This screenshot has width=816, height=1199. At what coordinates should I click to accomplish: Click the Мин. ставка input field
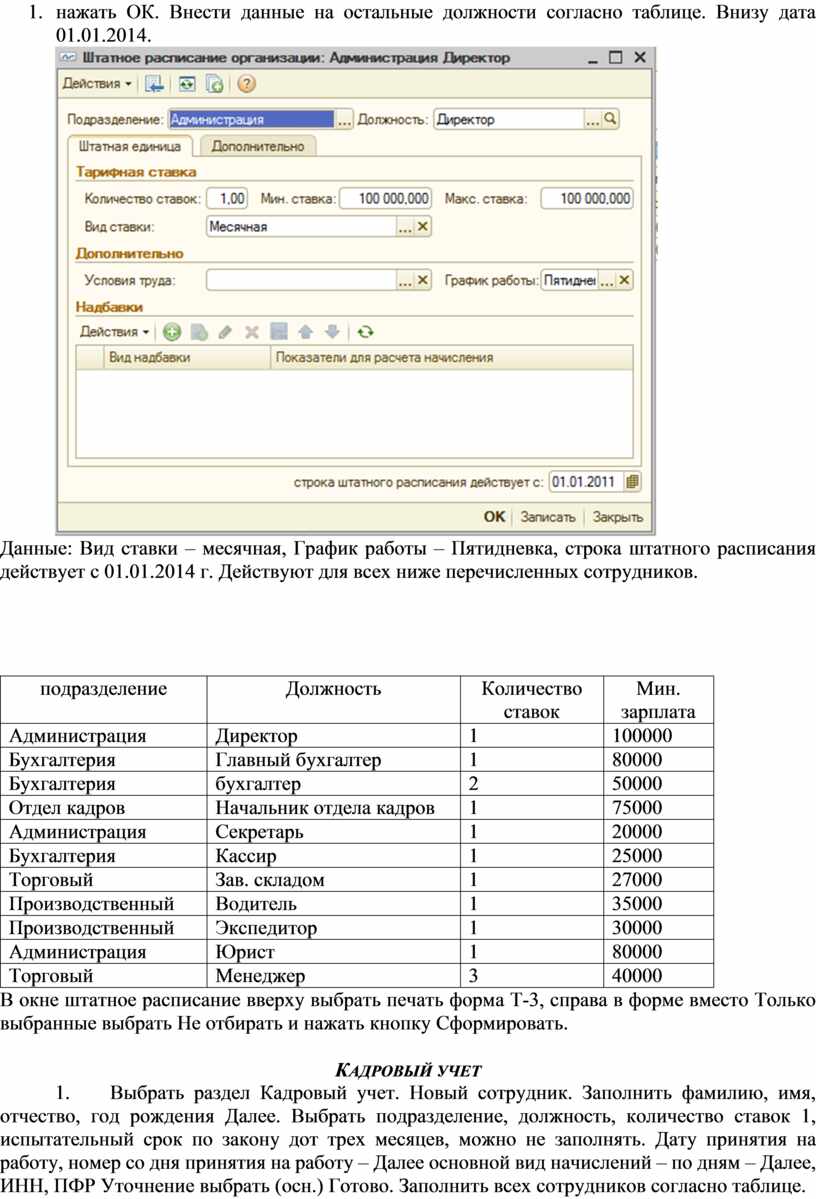tap(385, 199)
